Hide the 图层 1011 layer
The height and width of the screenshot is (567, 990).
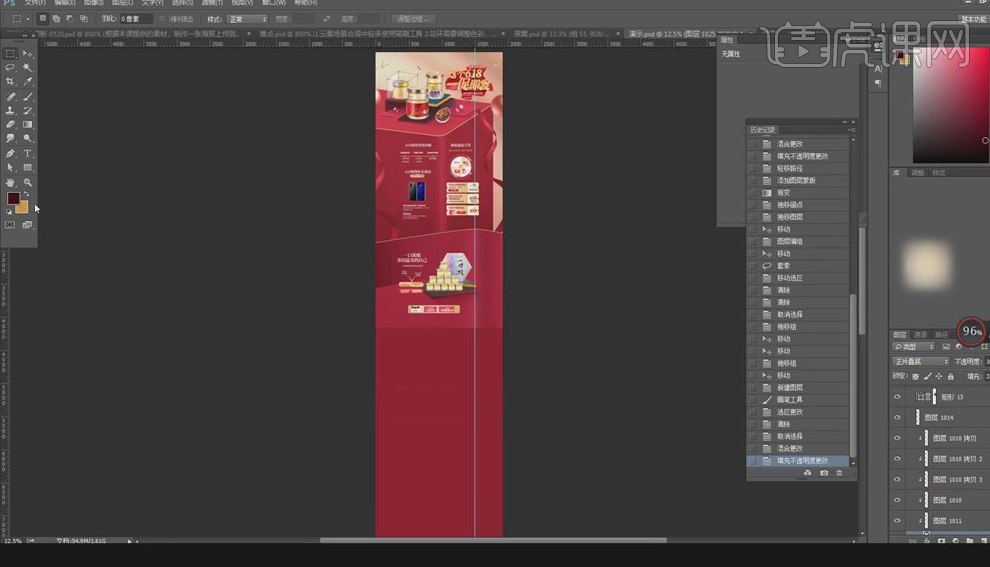click(897, 520)
